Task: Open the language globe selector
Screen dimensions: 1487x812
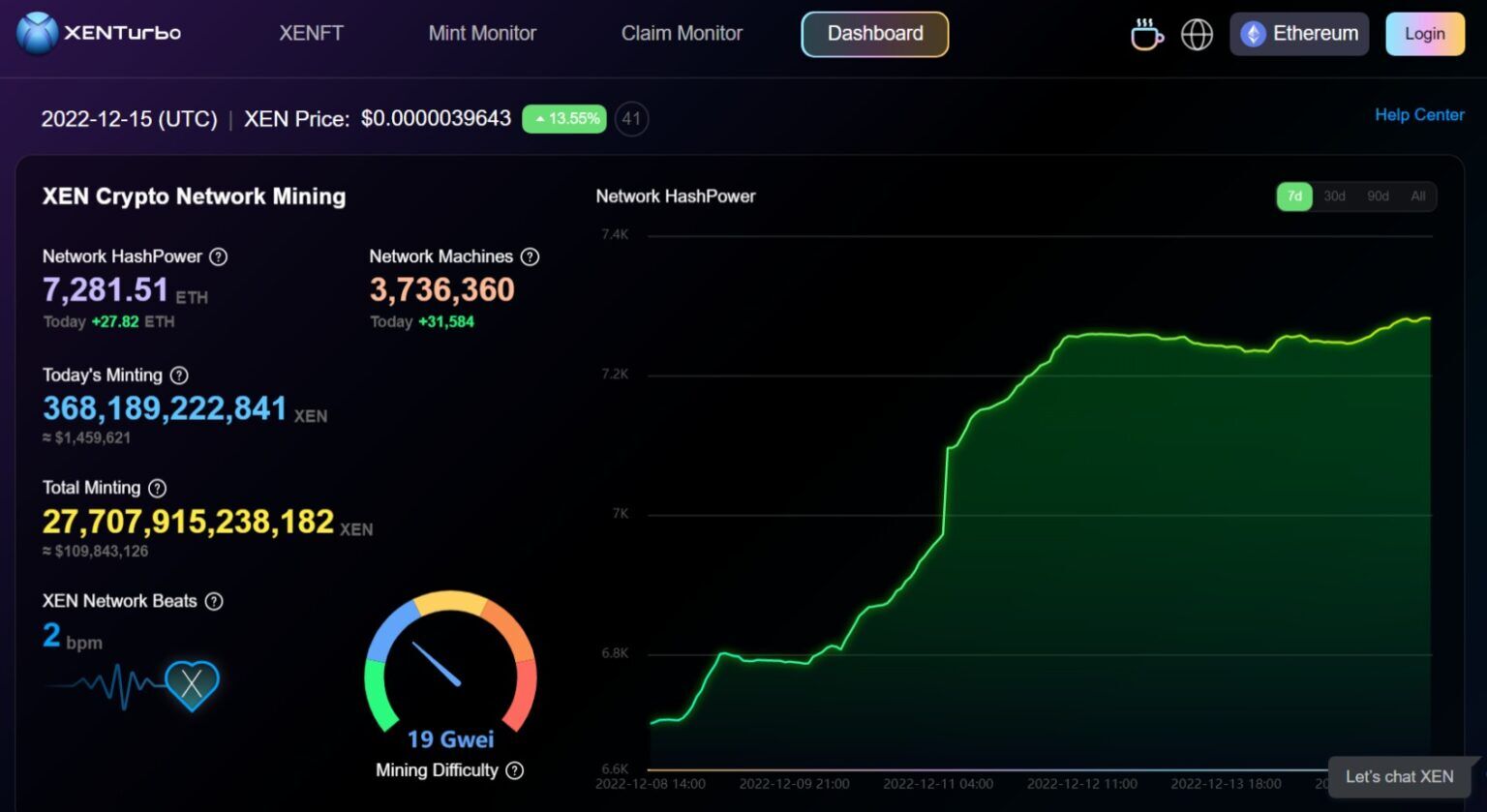Action: 1197,34
